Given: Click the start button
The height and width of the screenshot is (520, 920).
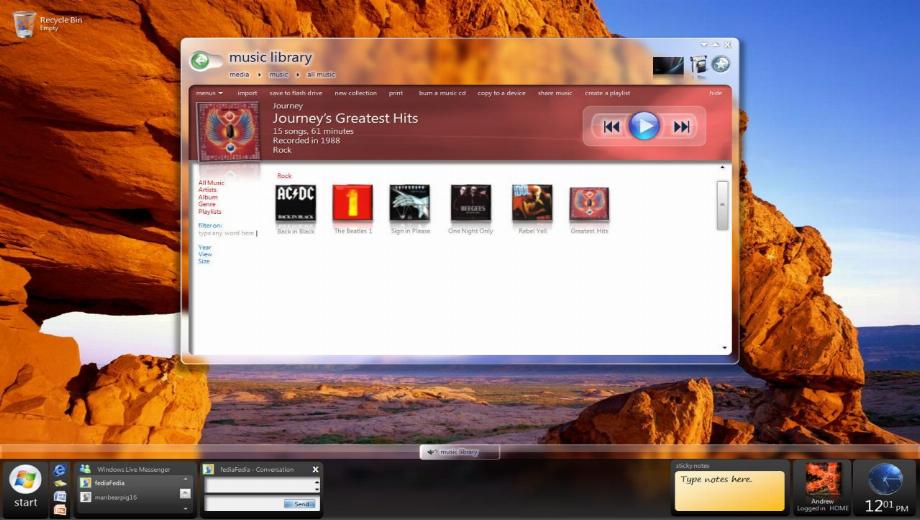Looking at the screenshot, I should tap(25, 488).
